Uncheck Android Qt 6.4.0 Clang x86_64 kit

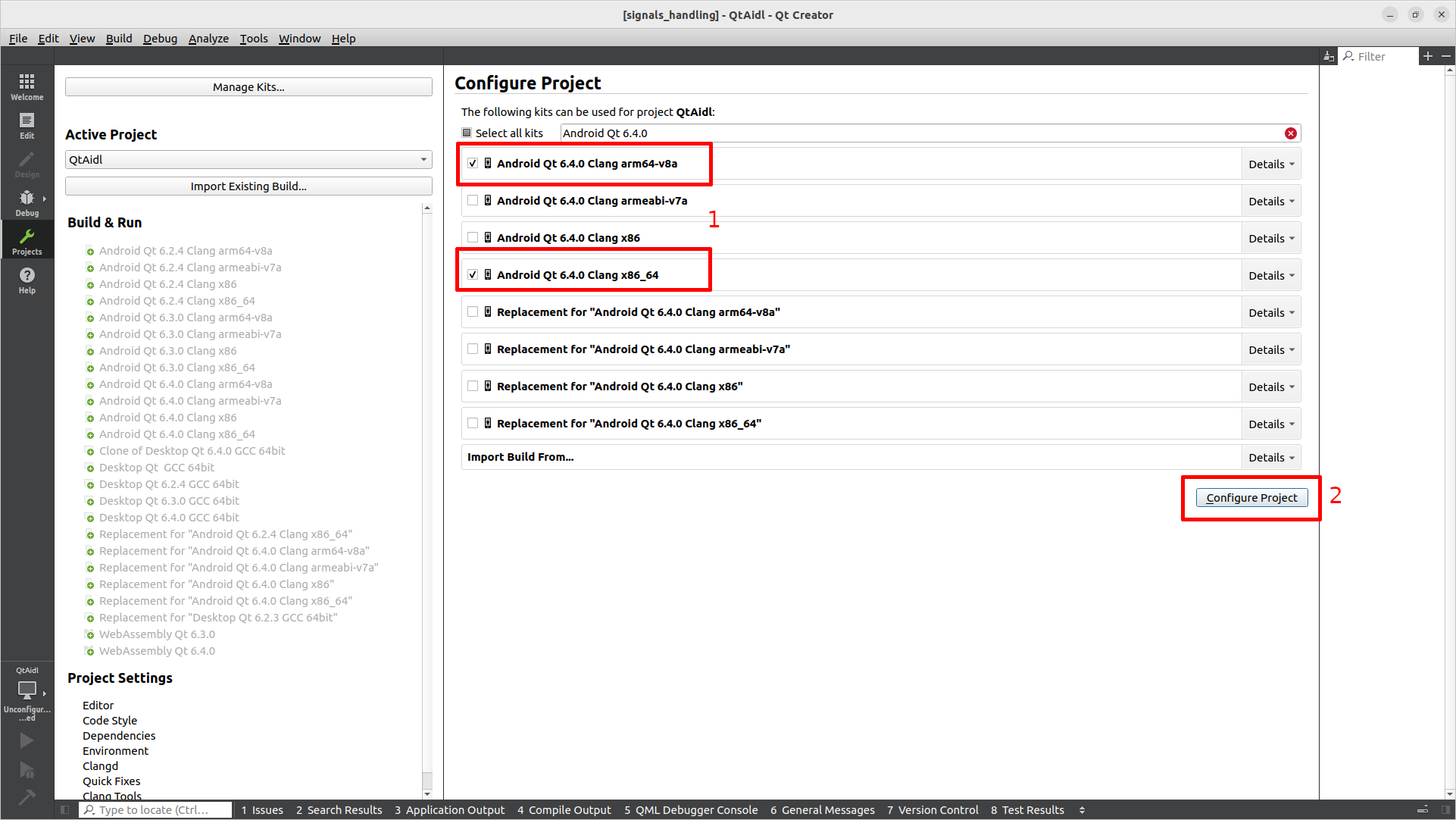(473, 275)
